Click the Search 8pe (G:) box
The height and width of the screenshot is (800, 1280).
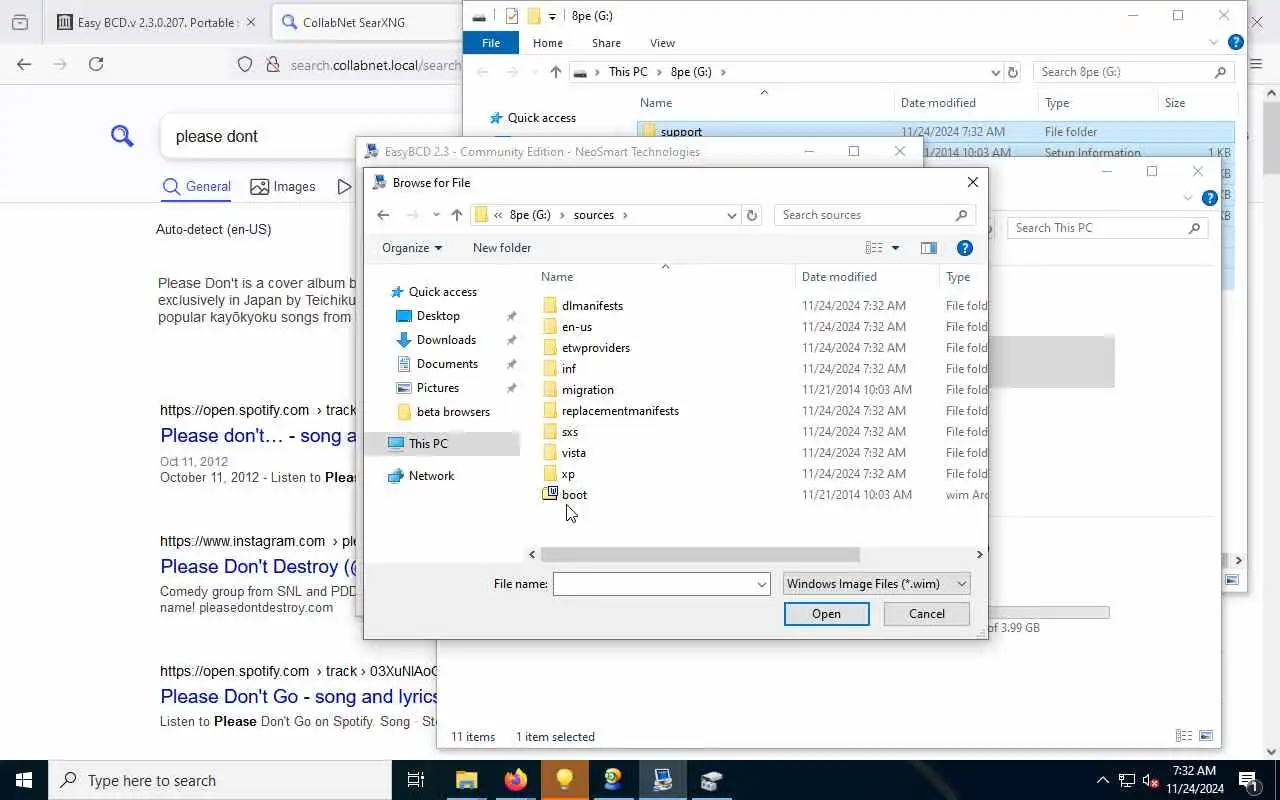1134,72
